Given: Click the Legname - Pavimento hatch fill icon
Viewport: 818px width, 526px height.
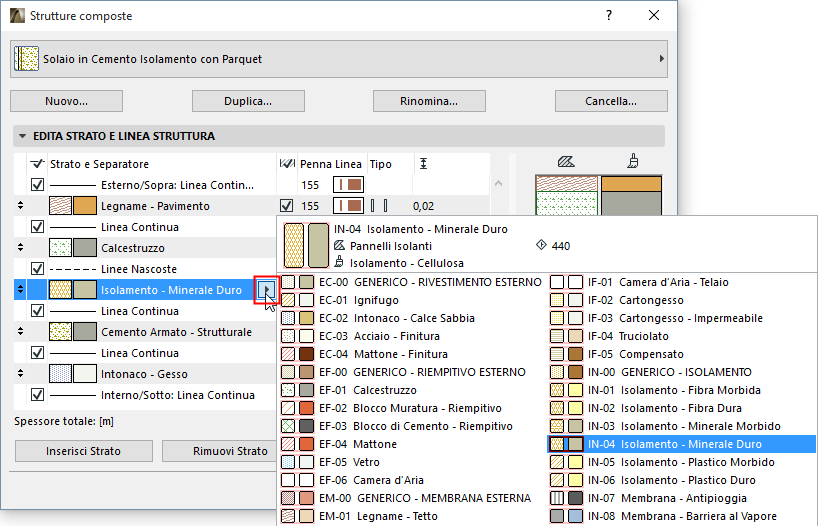Looking at the screenshot, I should (61, 206).
